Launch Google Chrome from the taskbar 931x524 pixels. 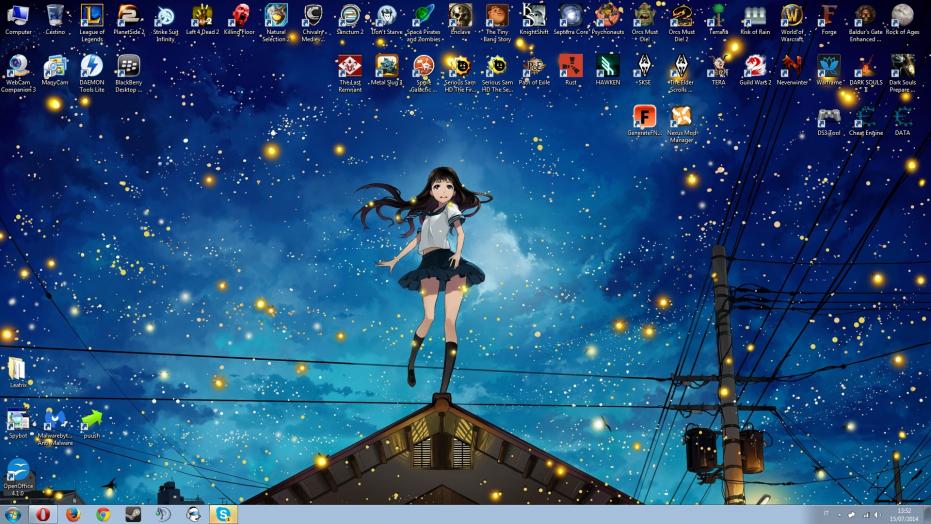coord(103,515)
